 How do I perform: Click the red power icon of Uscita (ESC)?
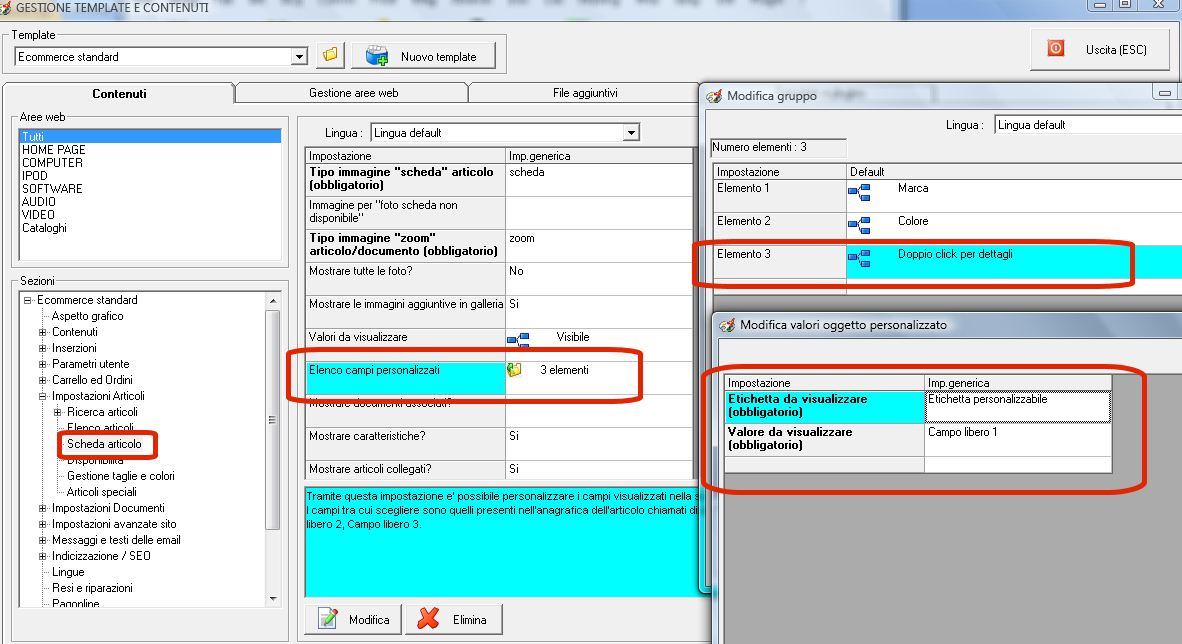point(1055,49)
